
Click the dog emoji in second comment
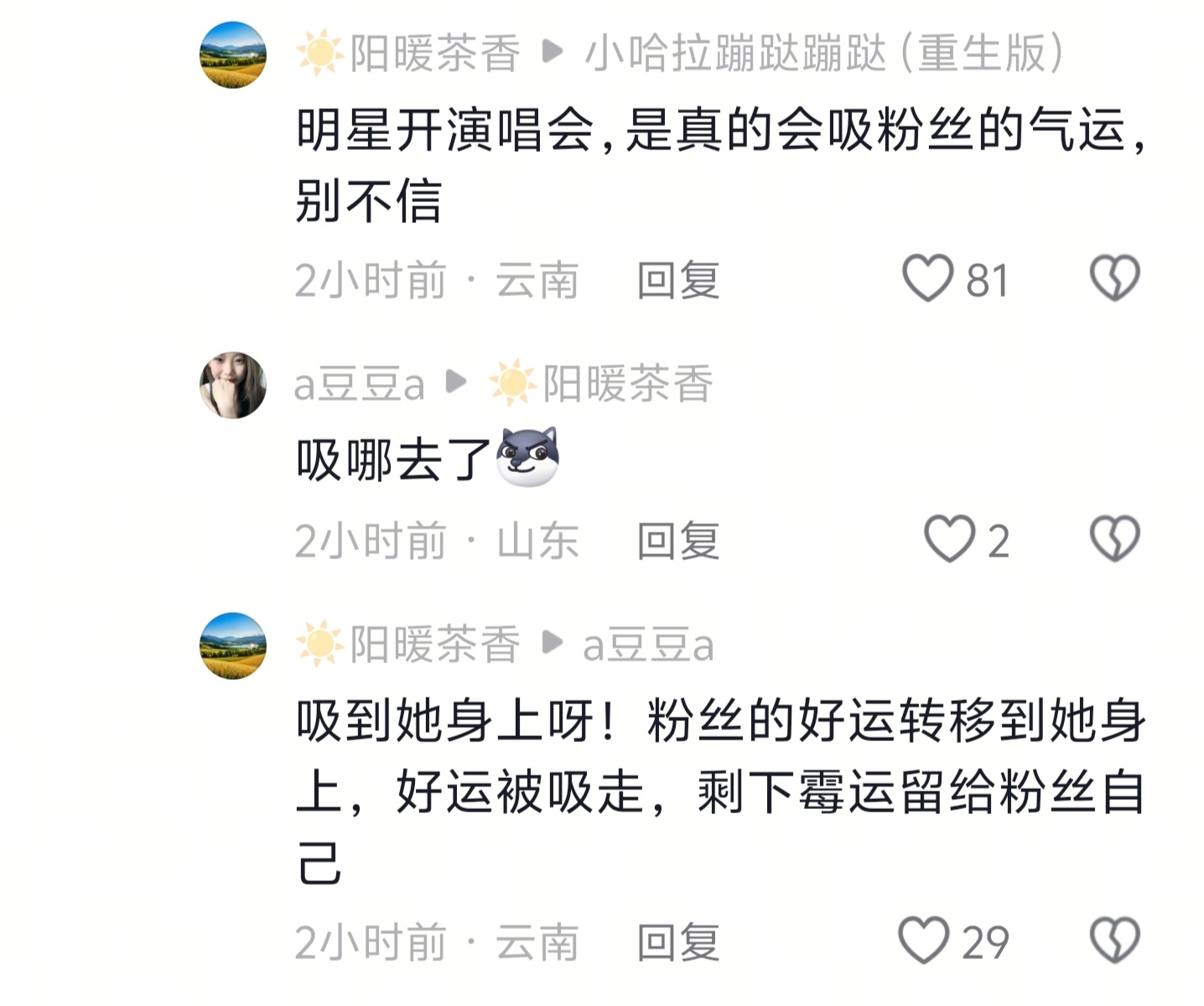click(x=527, y=457)
